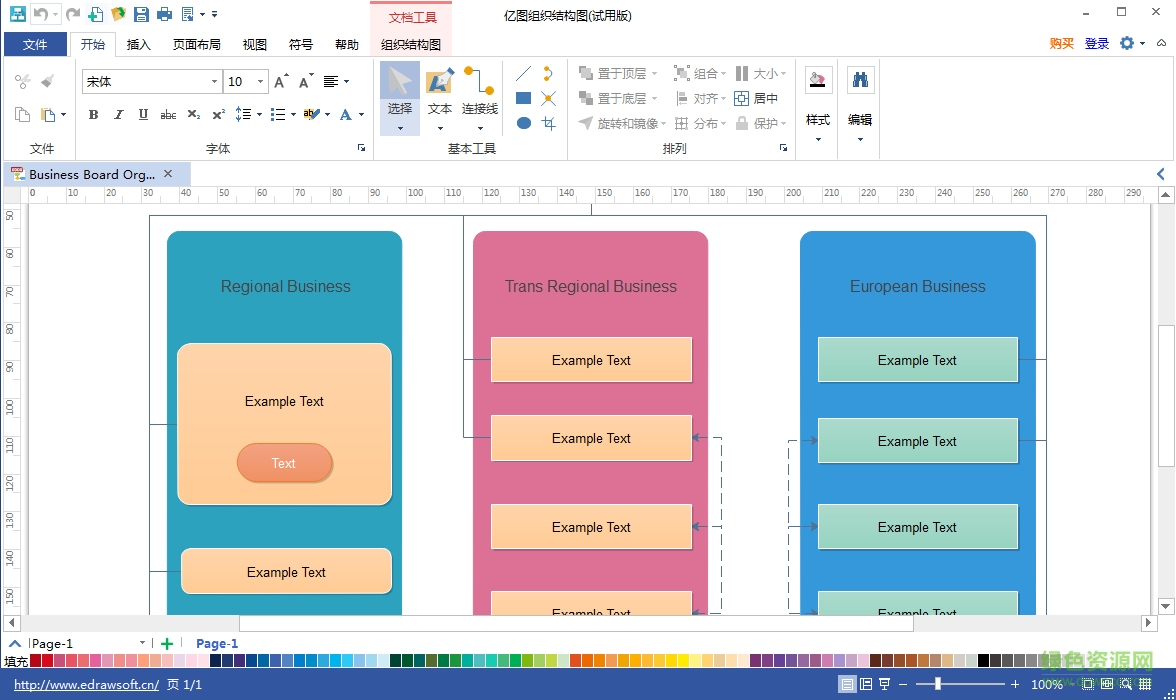Screen dimensions: 1176x700
Task: Close the Business Board Org document tab
Action: pos(168,174)
